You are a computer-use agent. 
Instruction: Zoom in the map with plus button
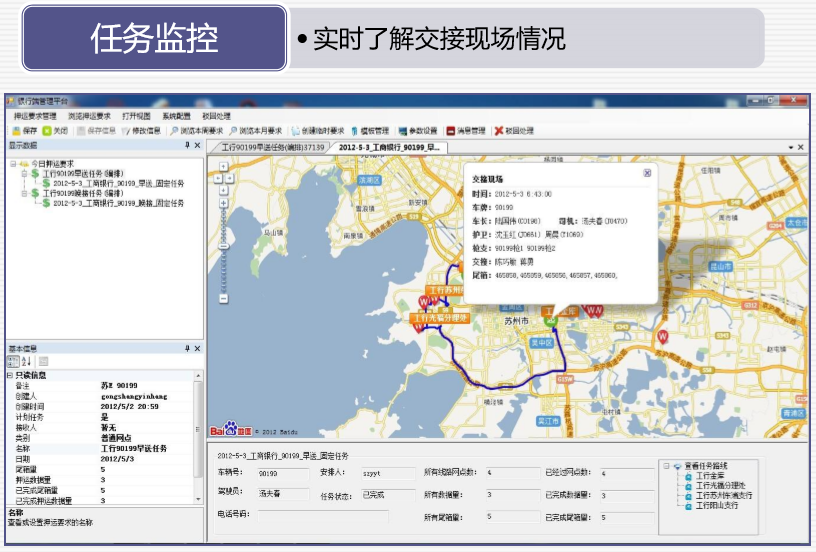[223, 203]
